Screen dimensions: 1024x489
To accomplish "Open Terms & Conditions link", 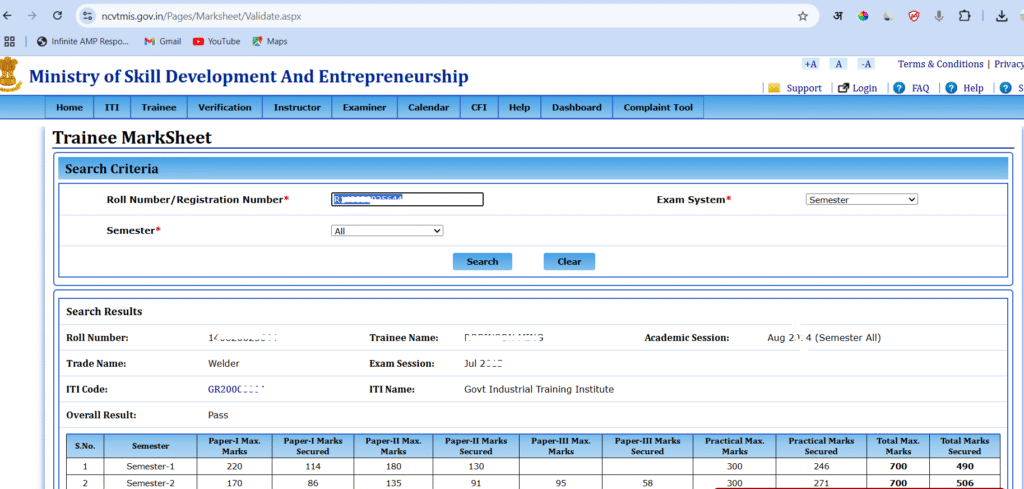I will click(x=940, y=64).
